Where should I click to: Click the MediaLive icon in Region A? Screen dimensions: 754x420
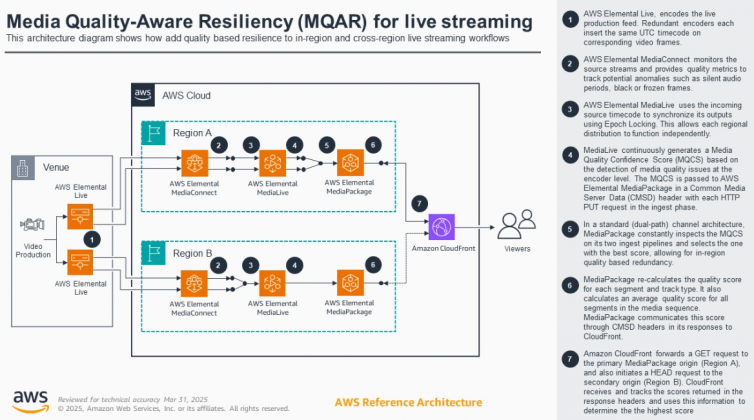click(x=273, y=161)
